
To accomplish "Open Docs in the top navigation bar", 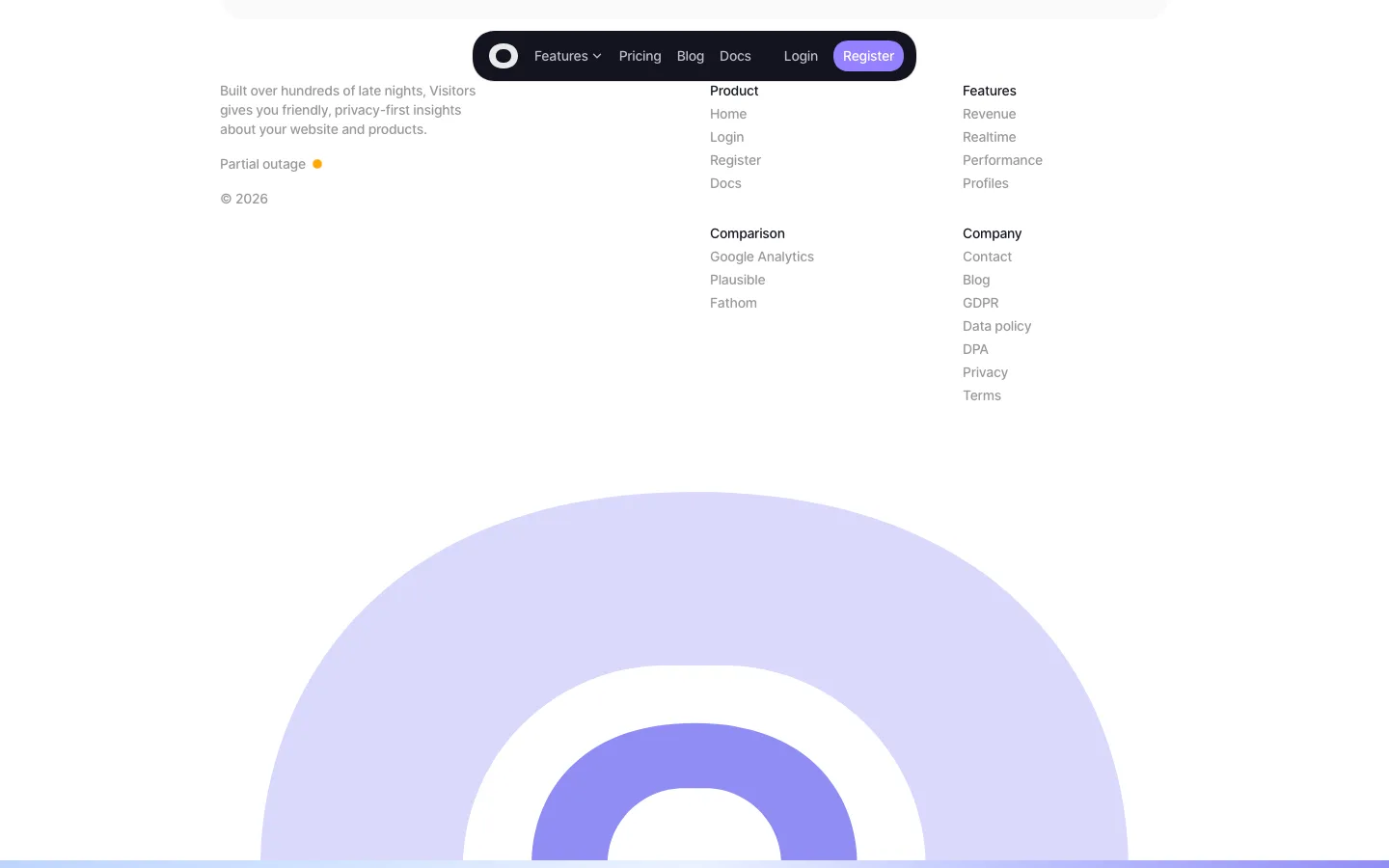I will [x=735, y=56].
